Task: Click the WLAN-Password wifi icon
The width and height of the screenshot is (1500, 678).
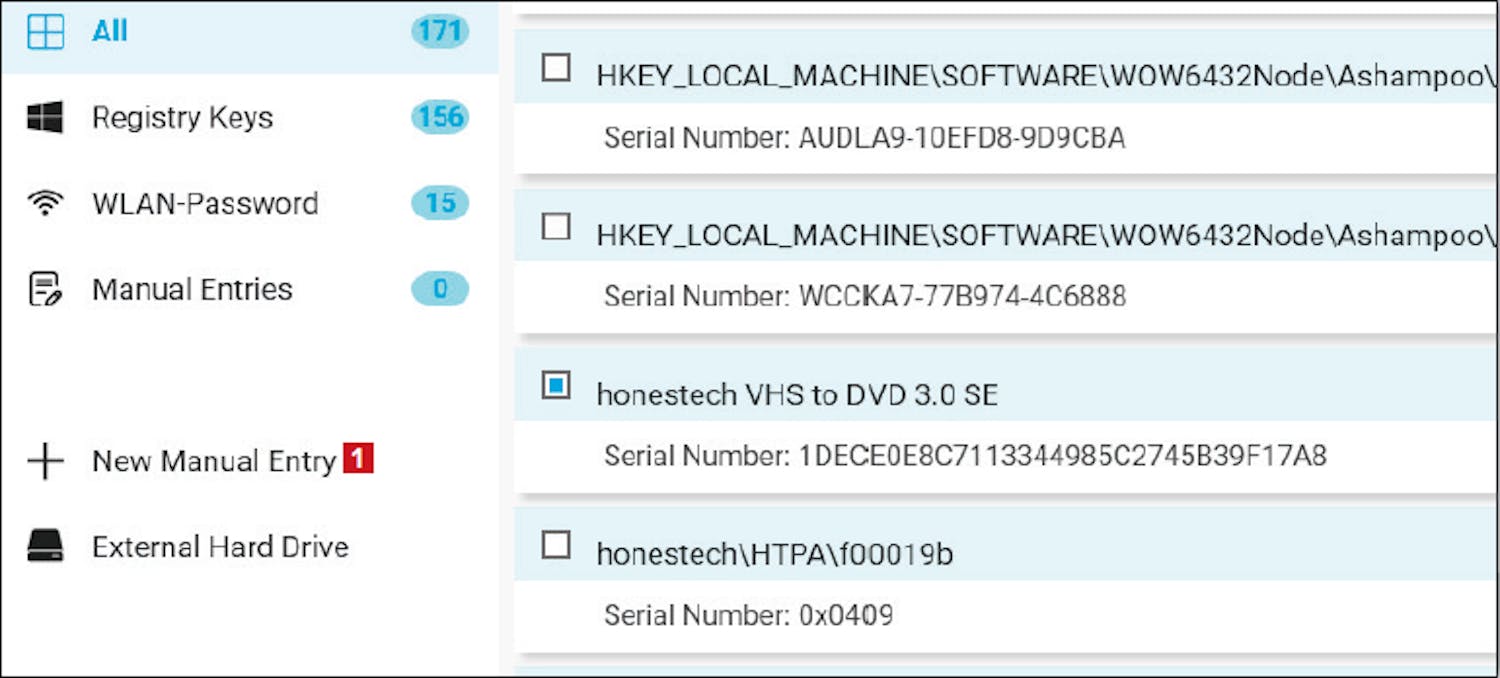Action: pos(45,204)
